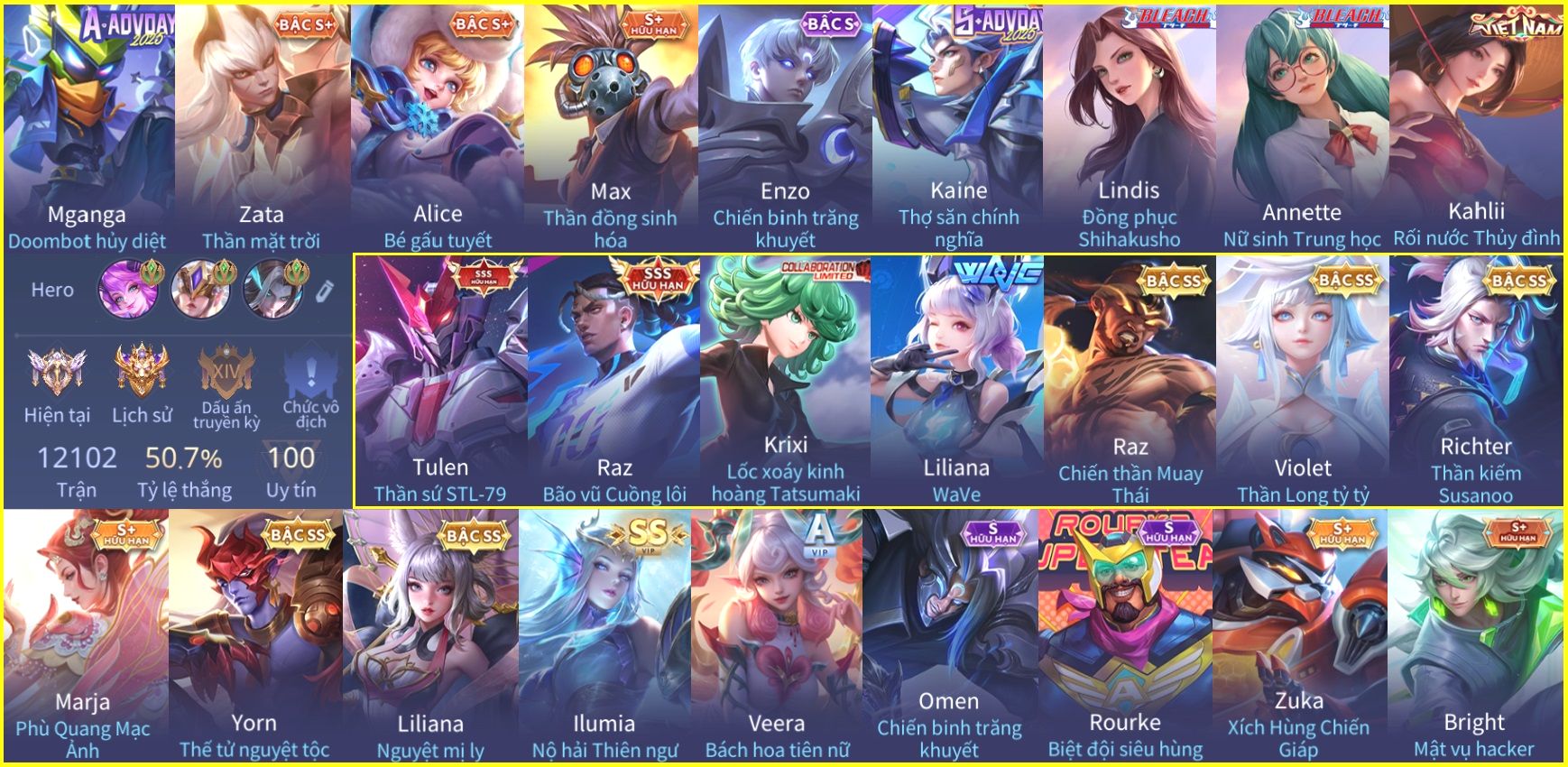Select the Richter Thần kiếm Susanoo skin

[1475, 382]
